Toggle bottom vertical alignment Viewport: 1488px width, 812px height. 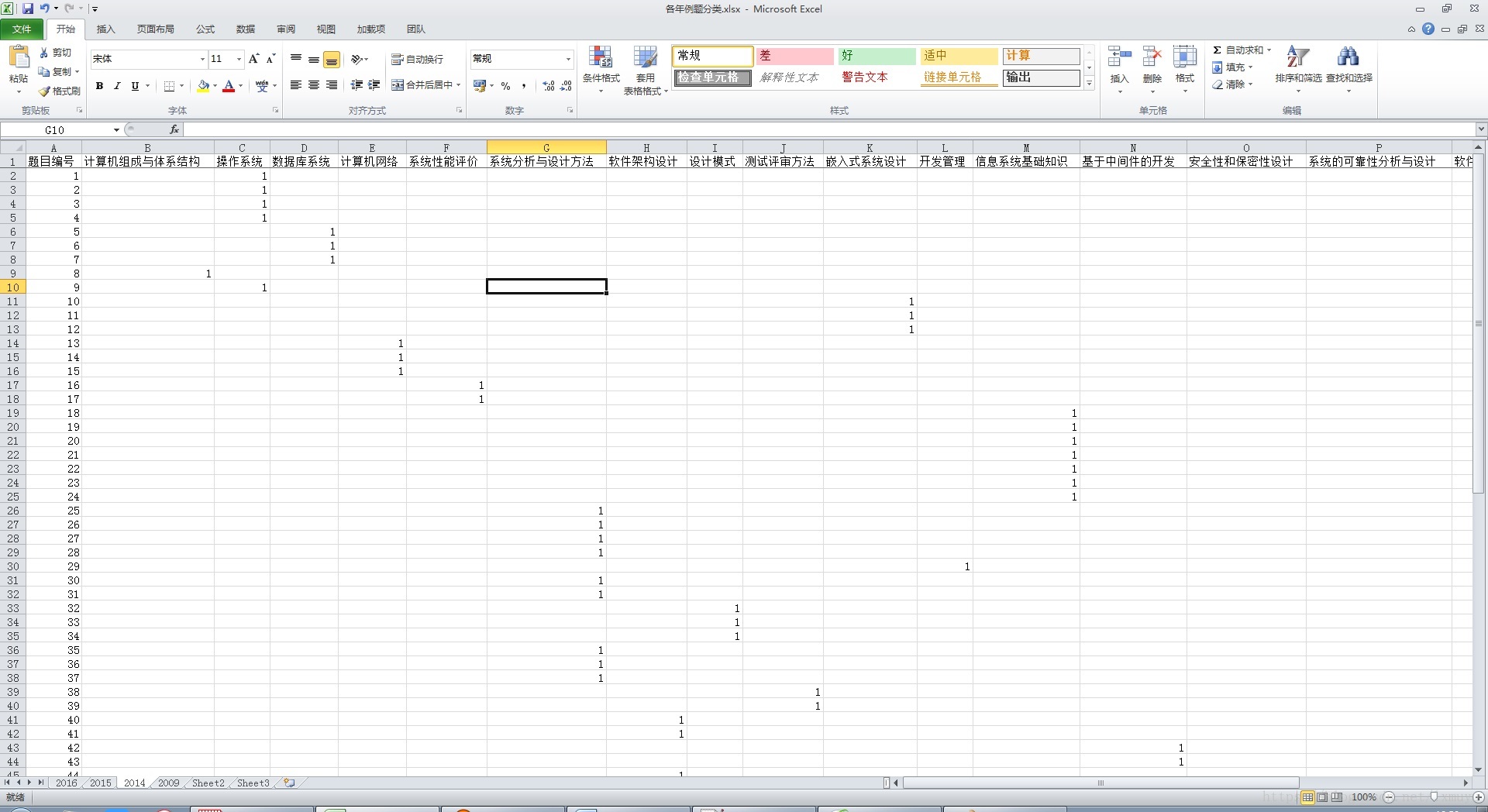click(x=332, y=60)
